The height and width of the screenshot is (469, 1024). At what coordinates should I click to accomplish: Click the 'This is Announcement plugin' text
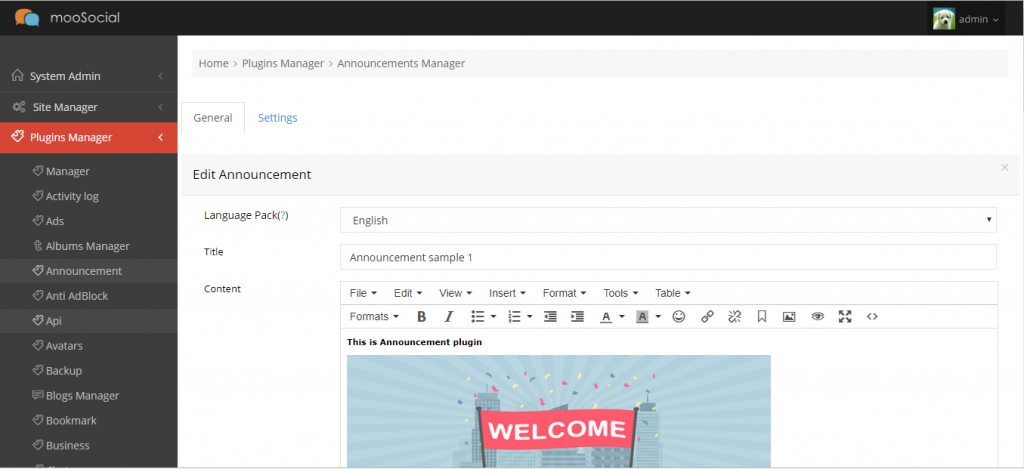(414, 342)
